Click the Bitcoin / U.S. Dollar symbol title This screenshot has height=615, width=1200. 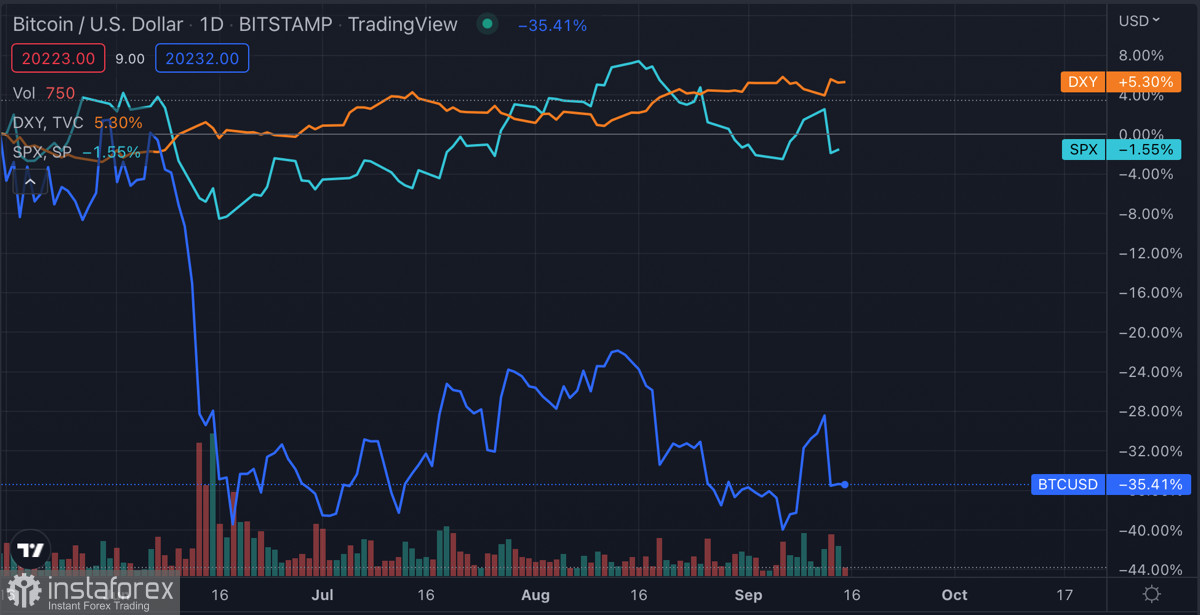[x=98, y=24]
